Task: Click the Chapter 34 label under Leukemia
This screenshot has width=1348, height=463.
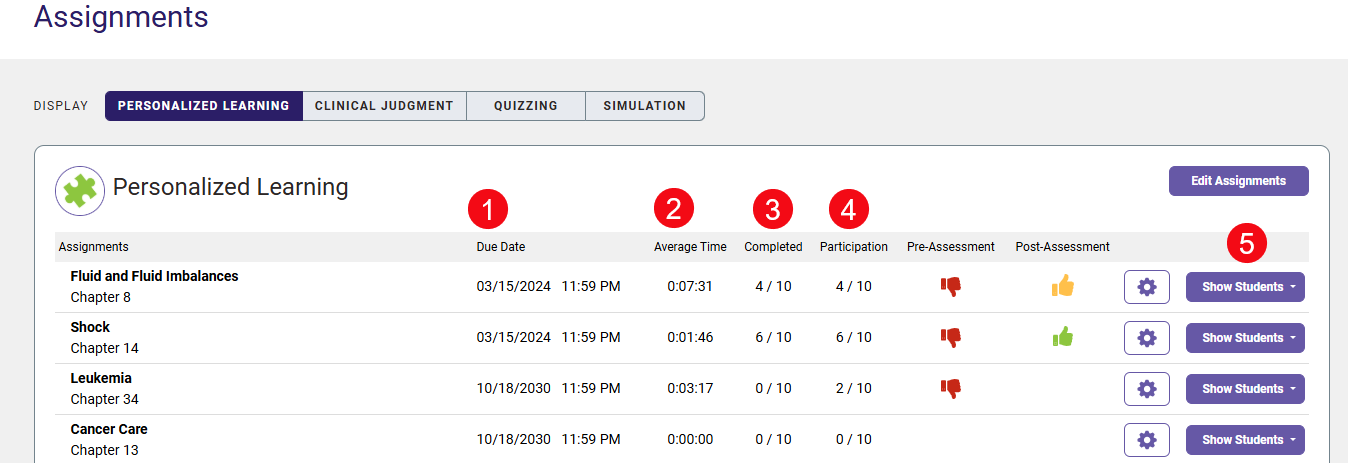Action: (105, 399)
